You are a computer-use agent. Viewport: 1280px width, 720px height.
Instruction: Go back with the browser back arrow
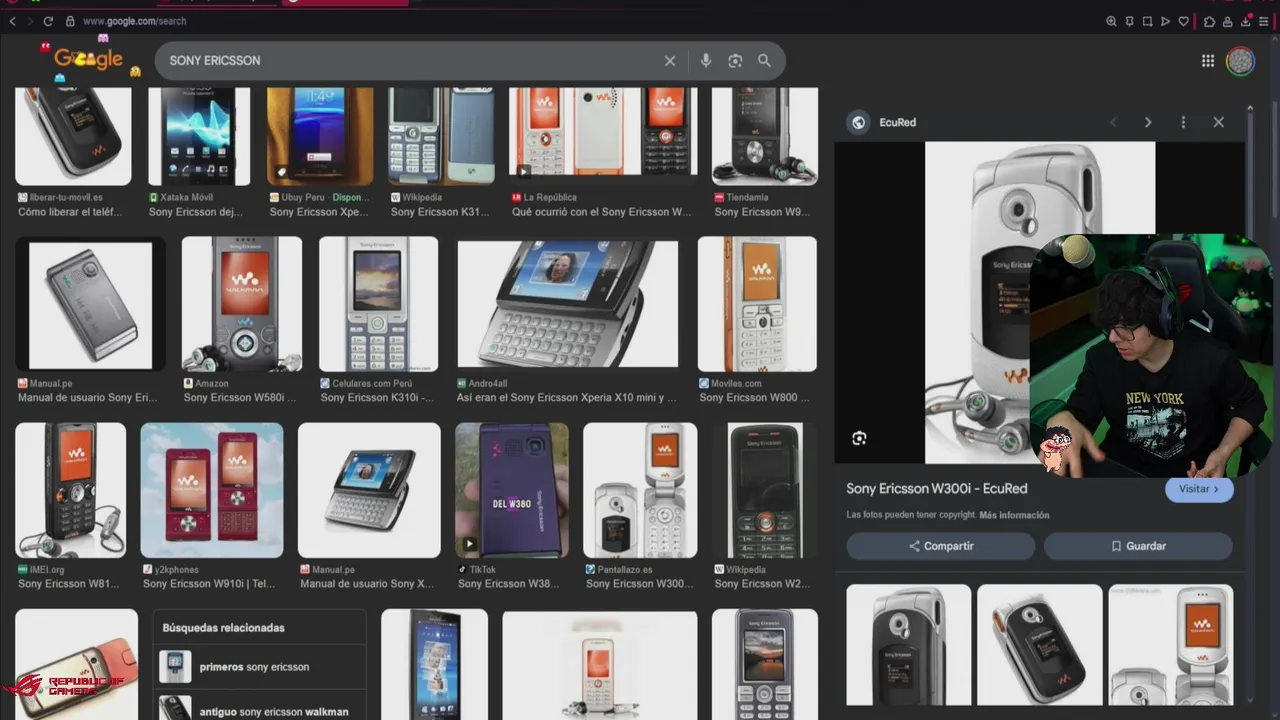12,21
